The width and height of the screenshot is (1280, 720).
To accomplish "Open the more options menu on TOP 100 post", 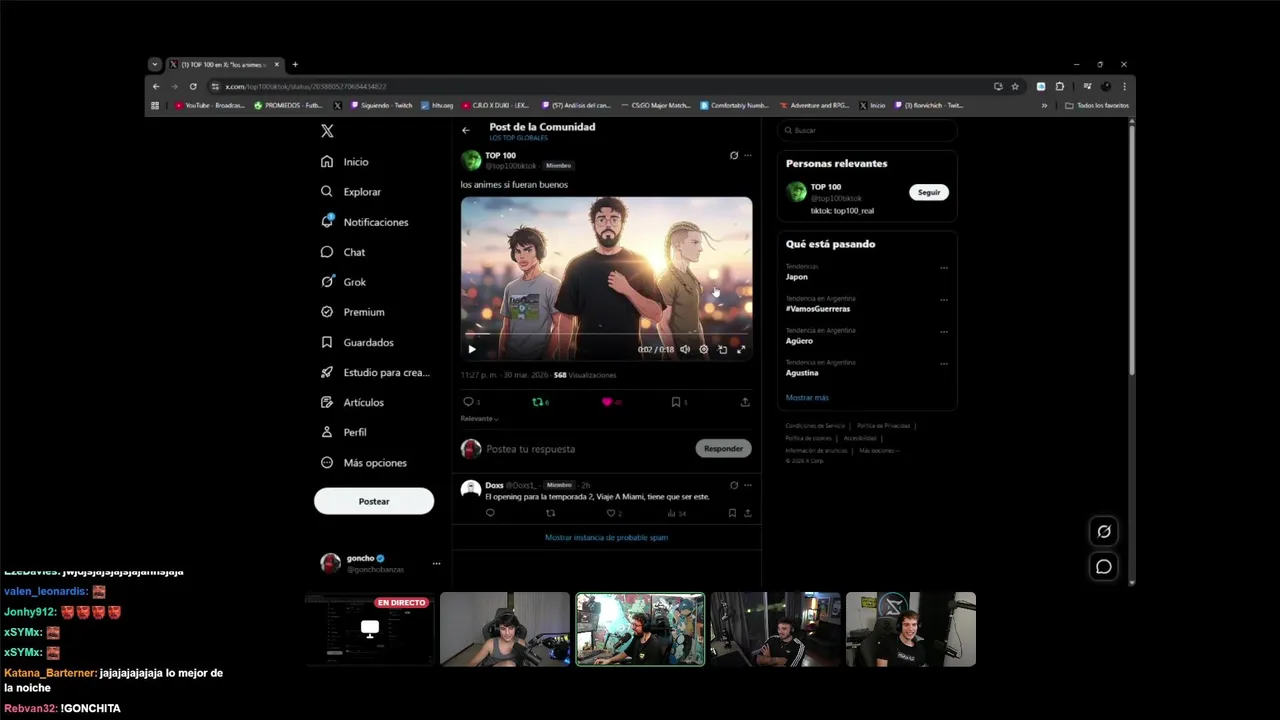I will pos(747,155).
